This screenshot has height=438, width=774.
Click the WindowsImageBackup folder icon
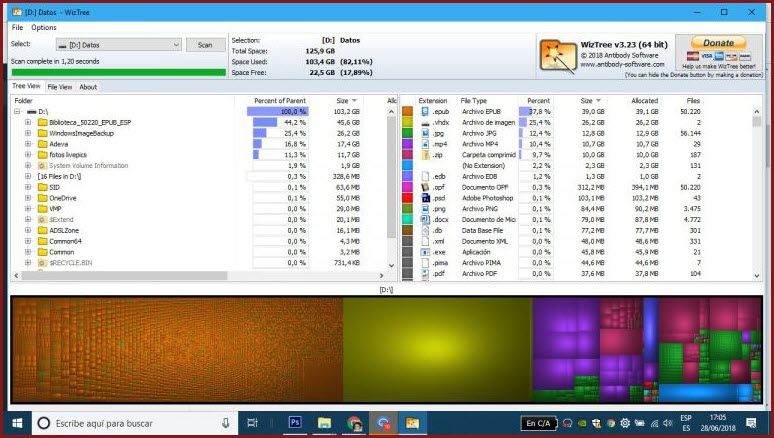[42, 133]
